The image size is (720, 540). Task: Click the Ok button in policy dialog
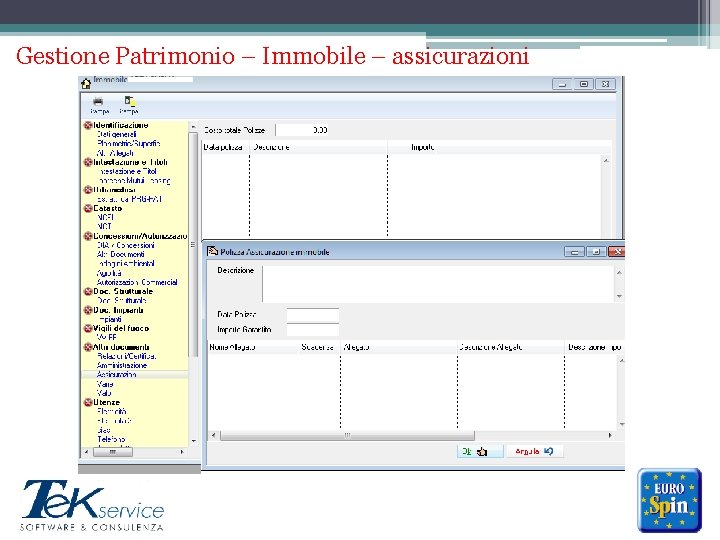(x=480, y=451)
